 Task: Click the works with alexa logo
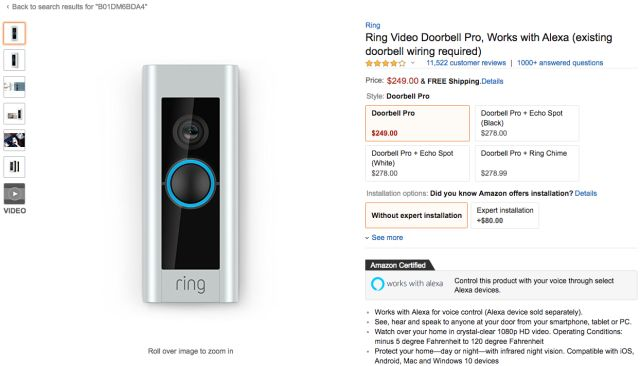(x=407, y=284)
